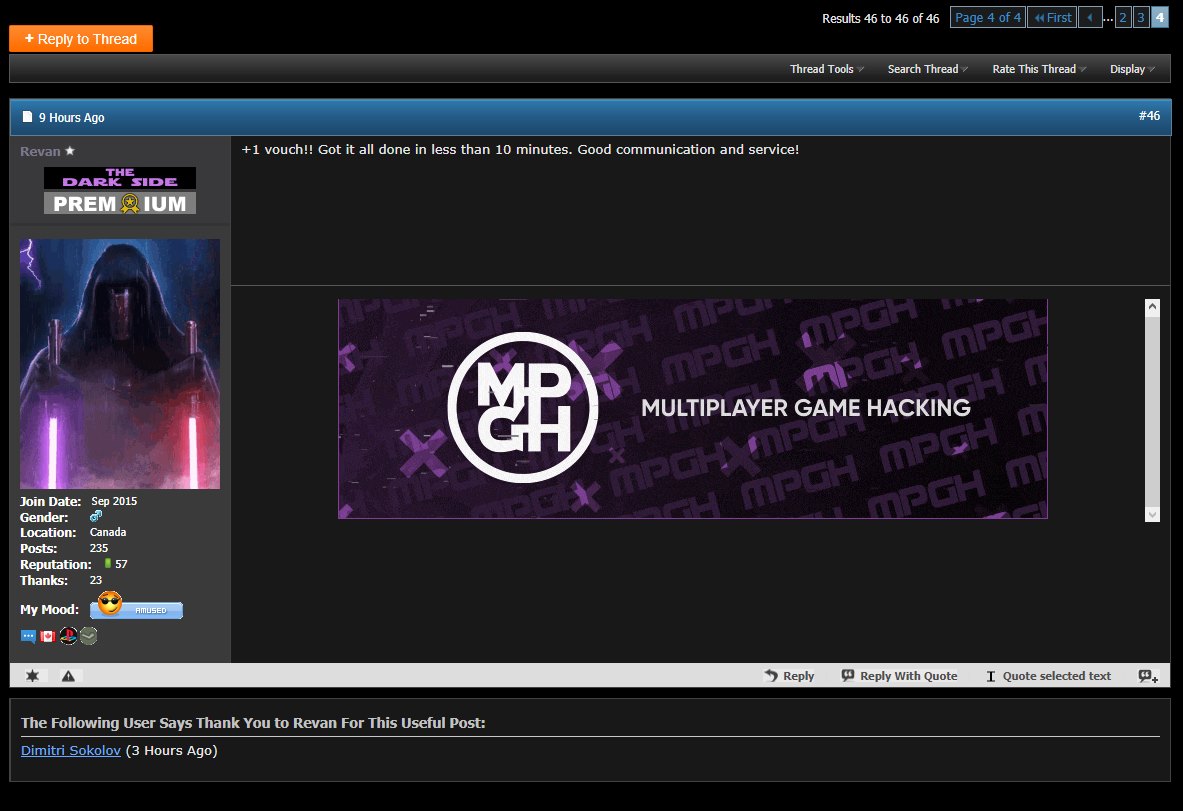Click the PlayStation logo badge

click(x=69, y=636)
